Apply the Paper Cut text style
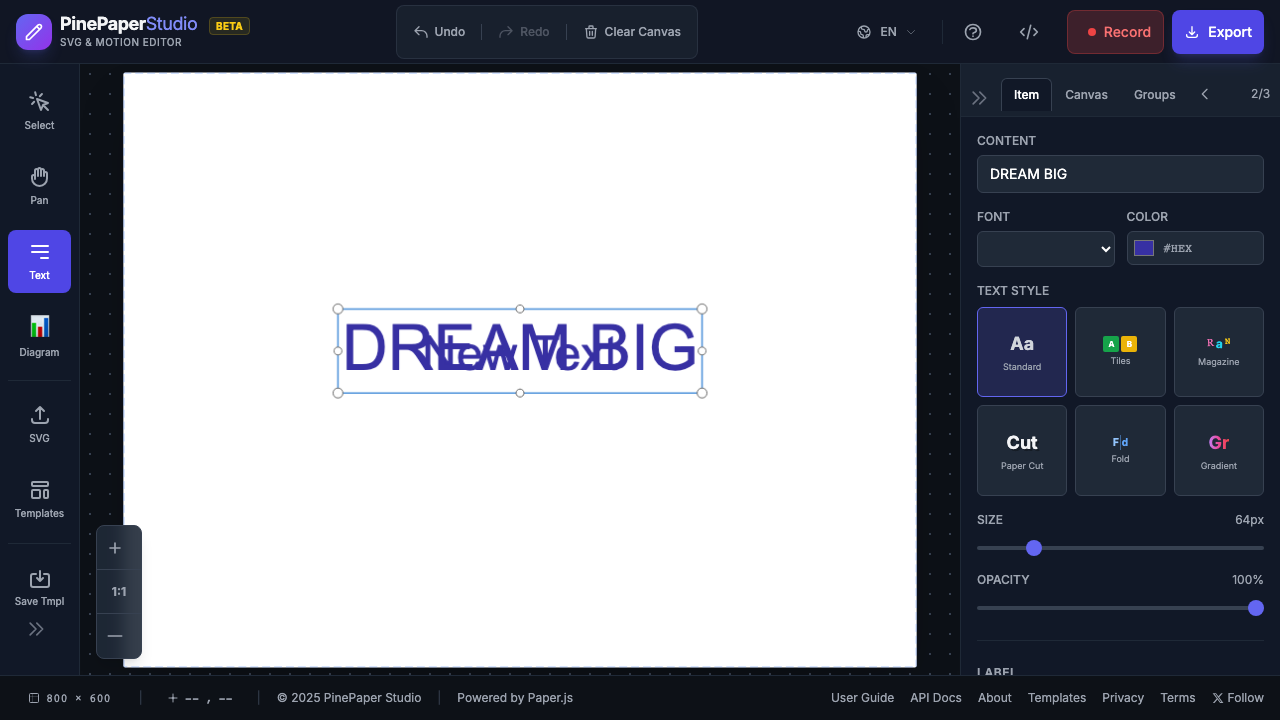Viewport: 1280px width, 720px height. (1021, 449)
